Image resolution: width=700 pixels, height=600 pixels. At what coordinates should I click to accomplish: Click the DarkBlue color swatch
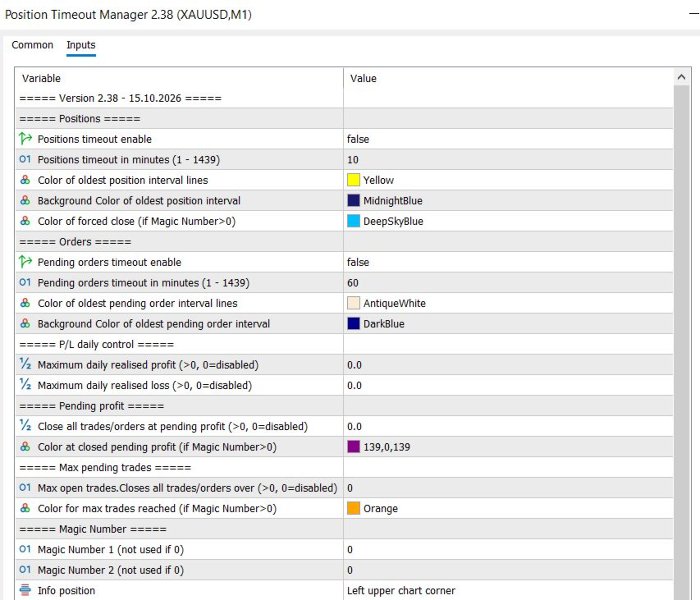pyautogui.click(x=354, y=324)
